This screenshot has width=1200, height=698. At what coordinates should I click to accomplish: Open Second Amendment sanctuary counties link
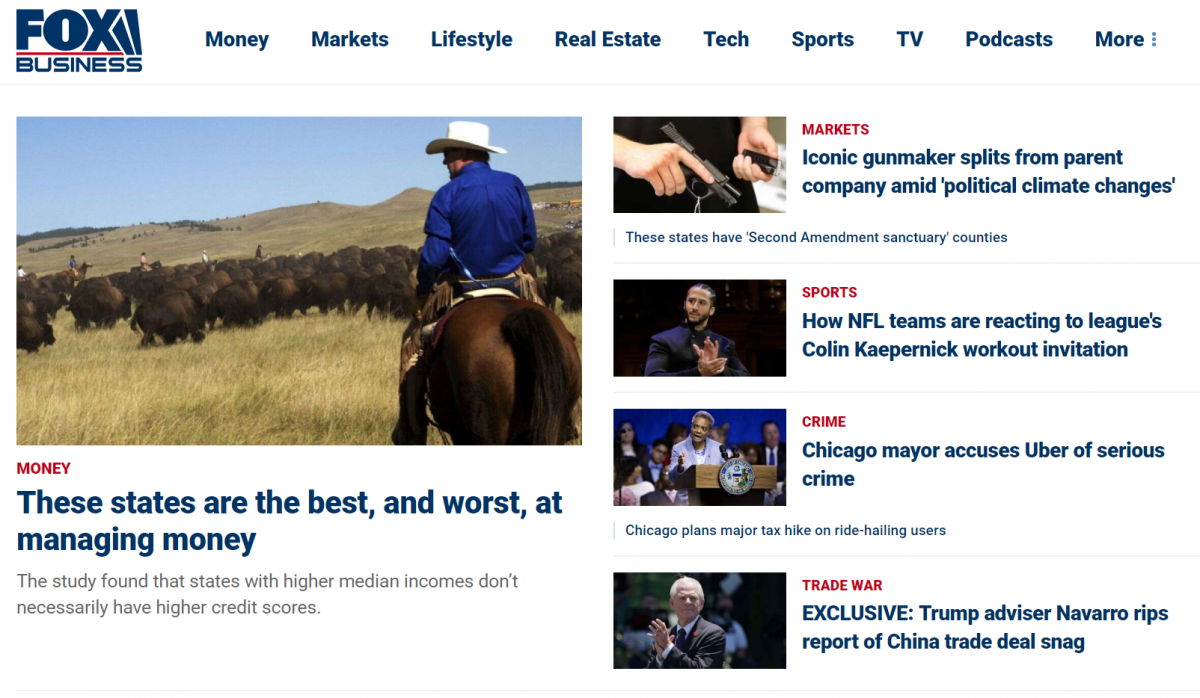tap(816, 238)
